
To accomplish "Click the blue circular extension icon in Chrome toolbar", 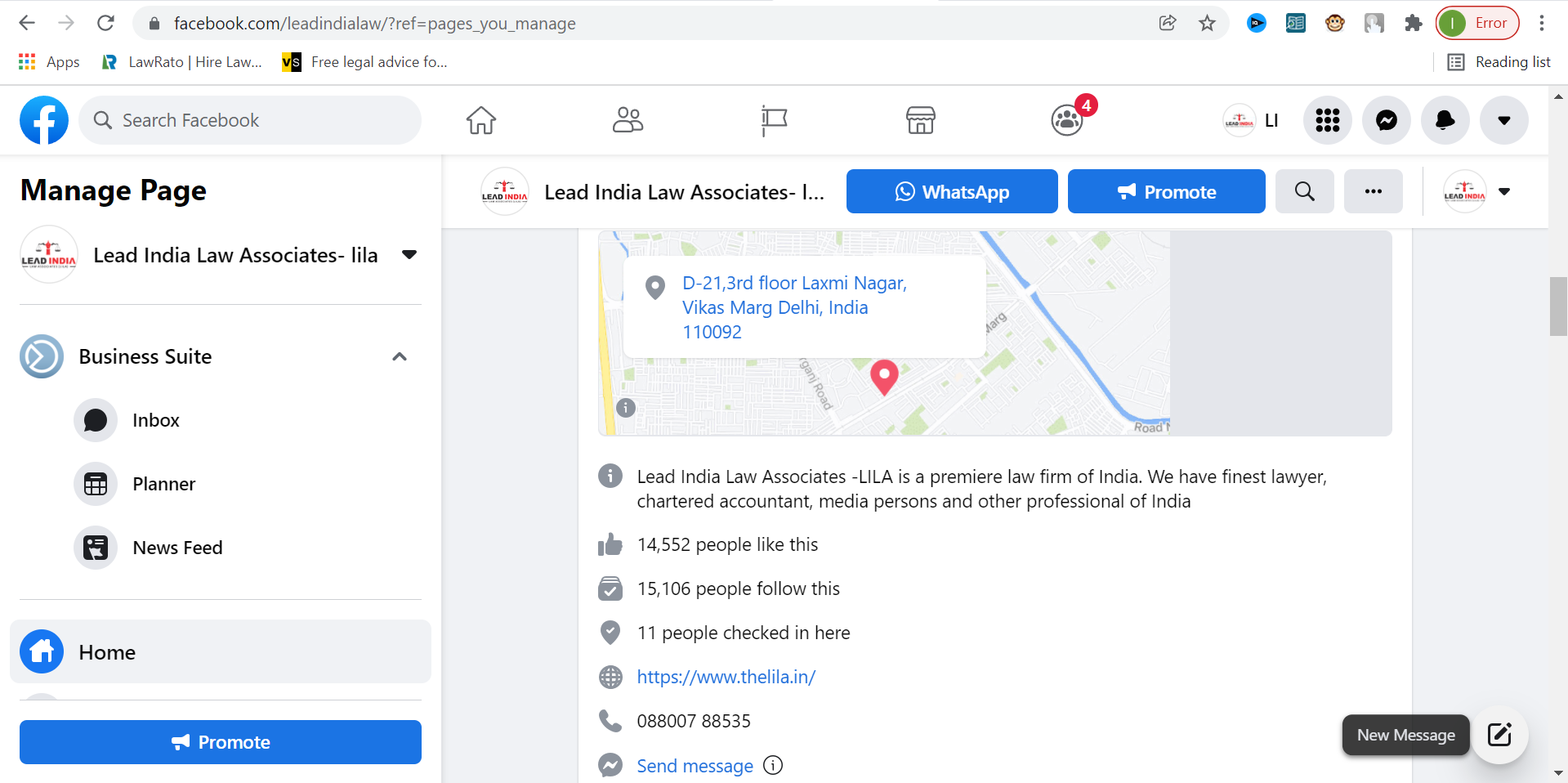I will pos(1257,23).
